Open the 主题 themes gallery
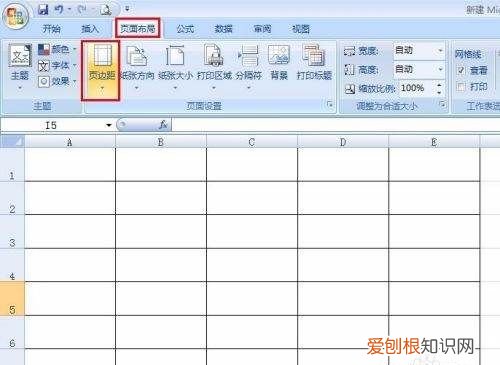This screenshot has height=365, width=500. pos(20,67)
